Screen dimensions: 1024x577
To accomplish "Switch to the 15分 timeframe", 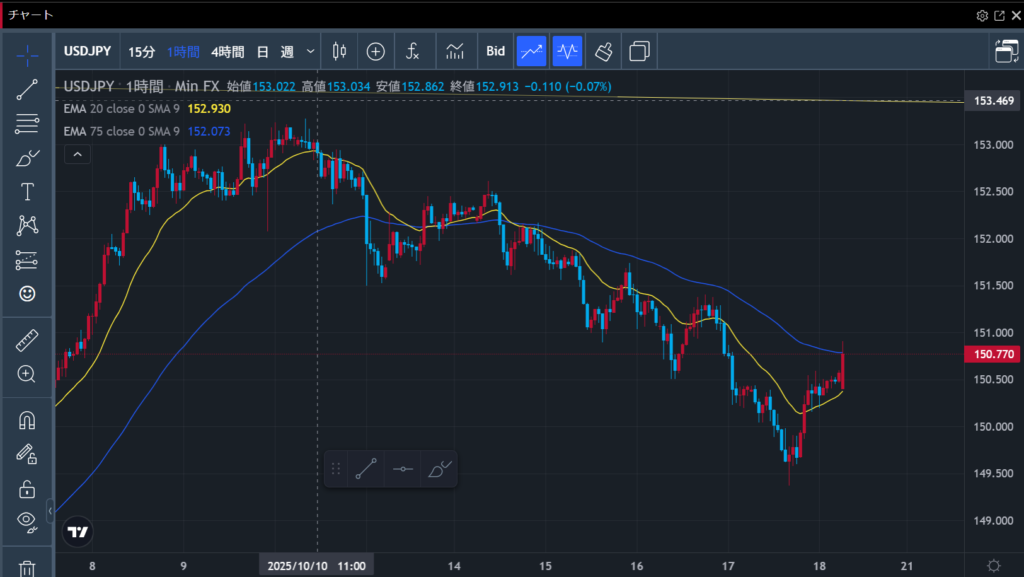I will tap(142, 51).
